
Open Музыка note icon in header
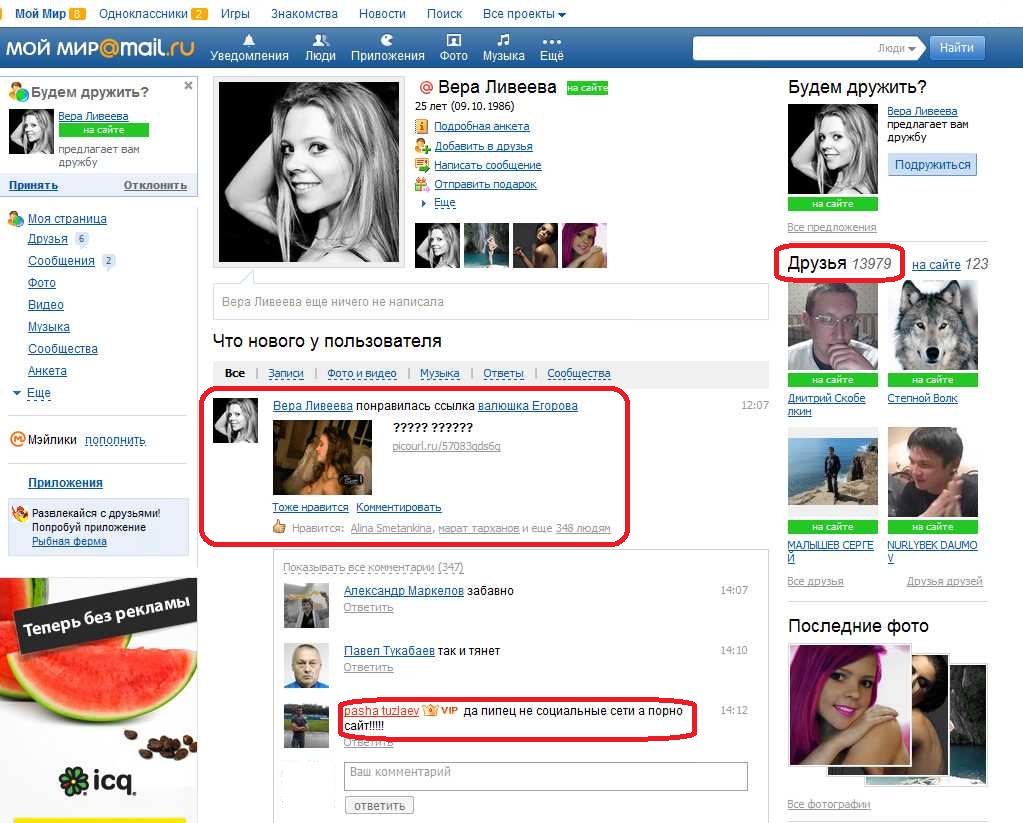pyautogui.click(x=503, y=40)
